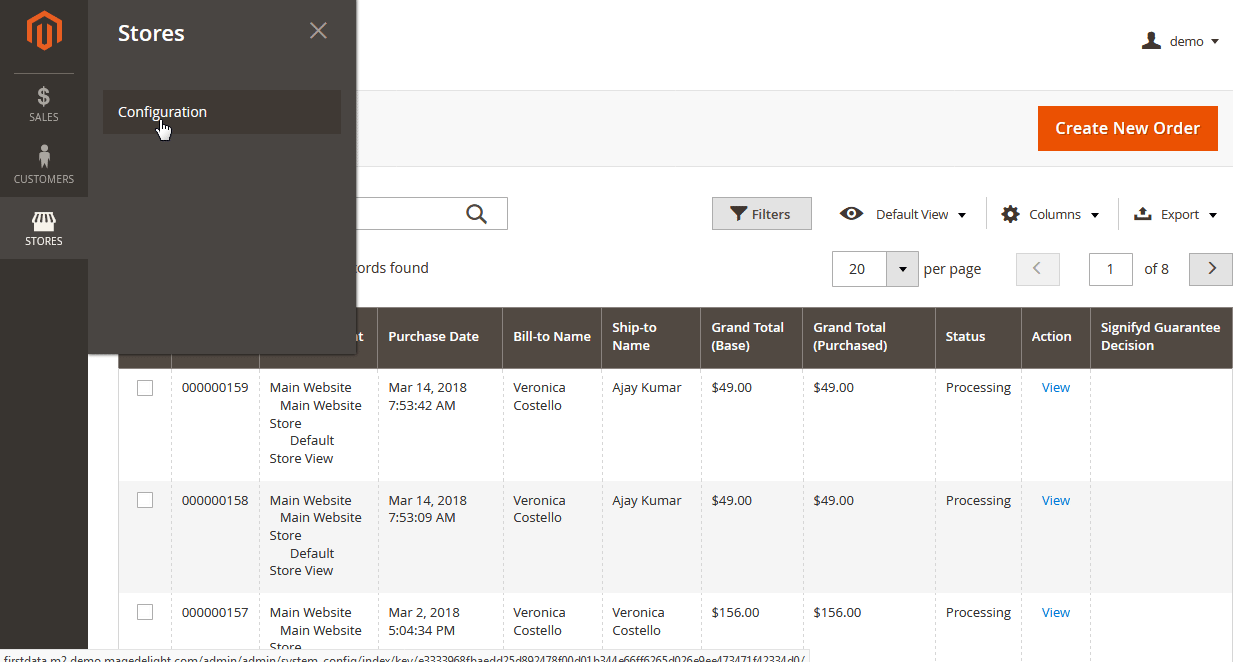Open the Customers sidebar menu
The height and width of the screenshot is (662, 1260).
point(44,166)
